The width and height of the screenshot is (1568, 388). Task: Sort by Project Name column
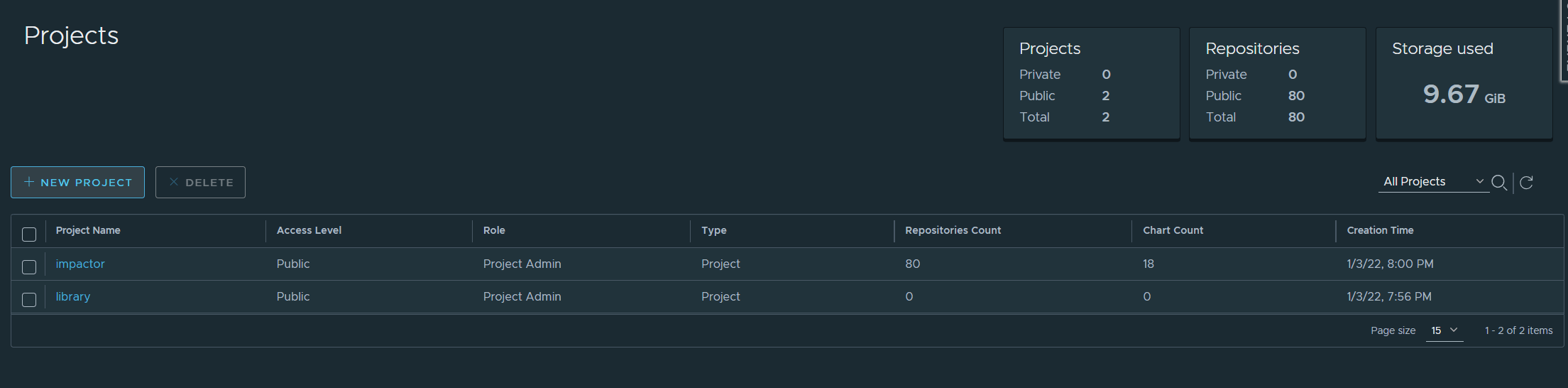click(x=88, y=230)
